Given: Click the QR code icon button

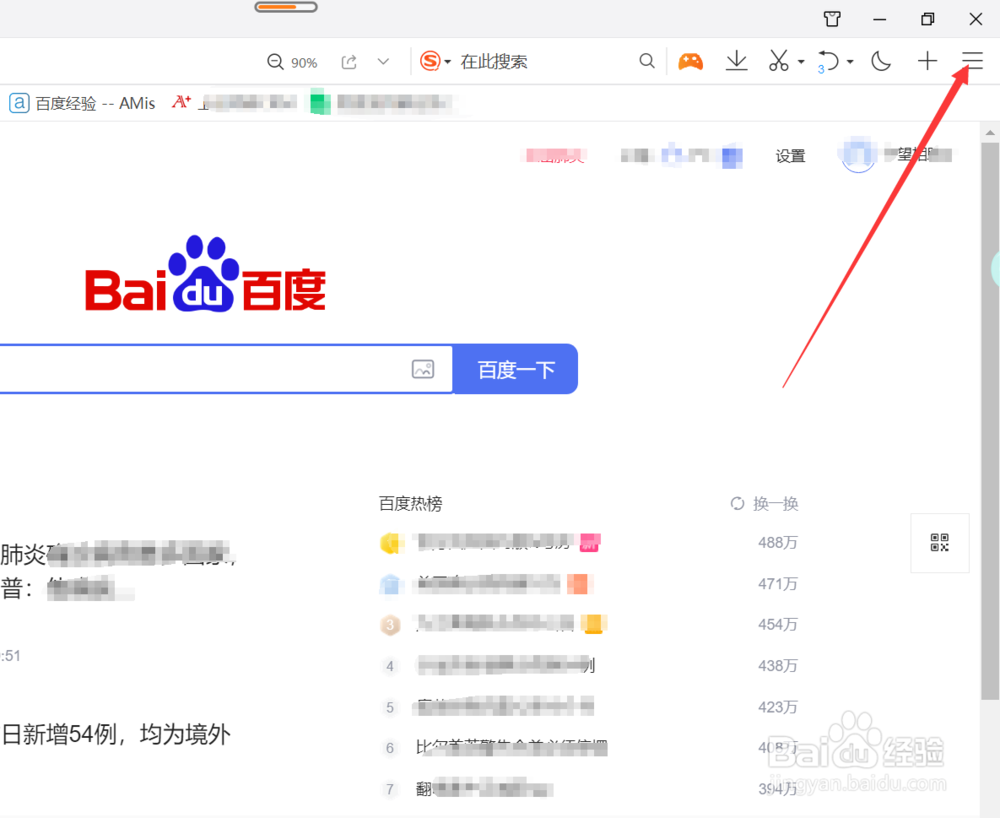Looking at the screenshot, I should [x=939, y=543].
